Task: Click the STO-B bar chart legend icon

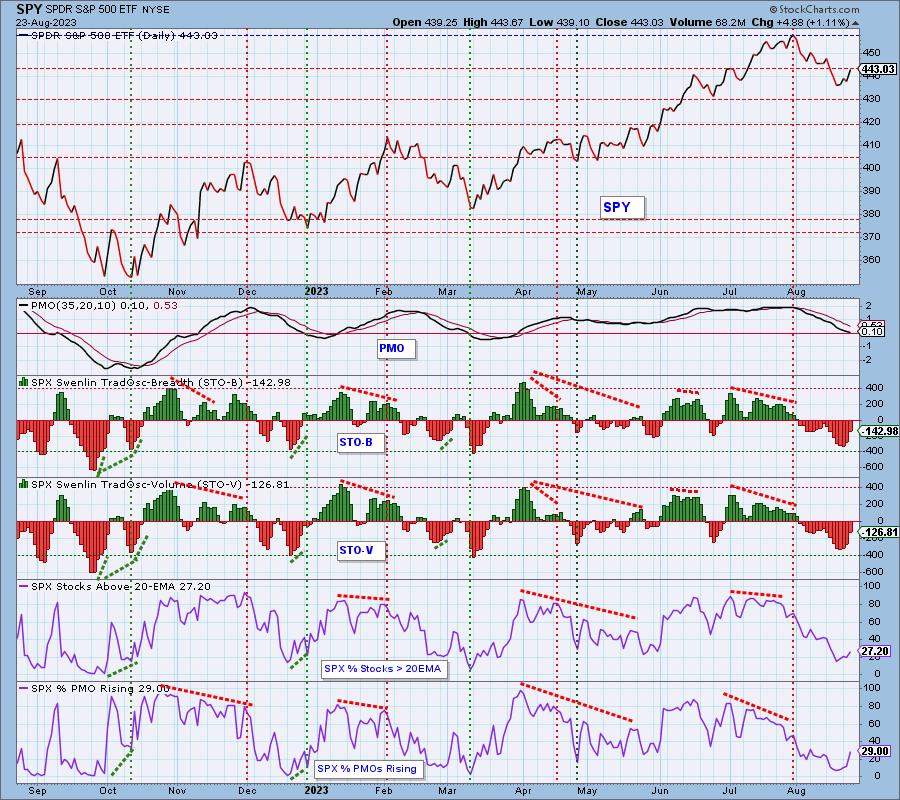Action: tap(24, 382)
